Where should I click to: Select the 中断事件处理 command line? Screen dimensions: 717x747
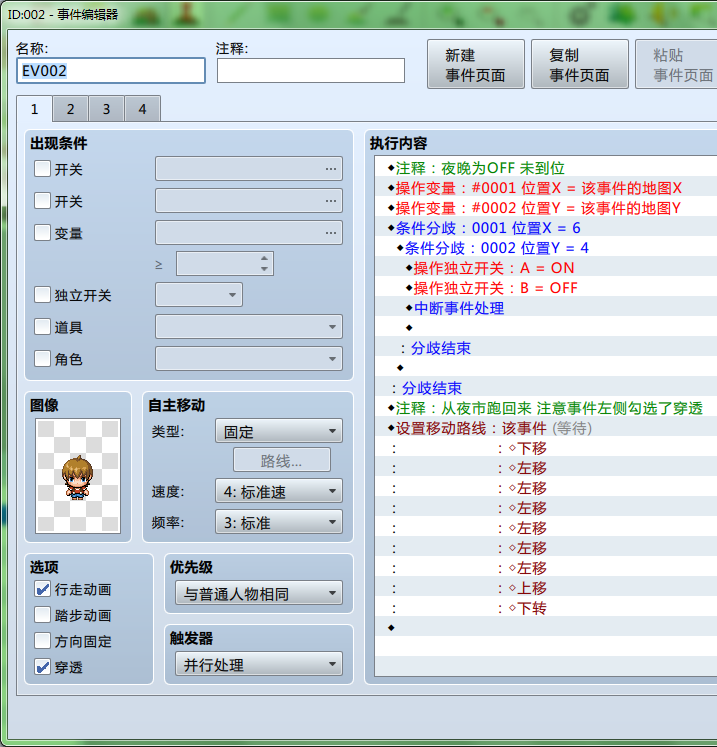point(546,308)
